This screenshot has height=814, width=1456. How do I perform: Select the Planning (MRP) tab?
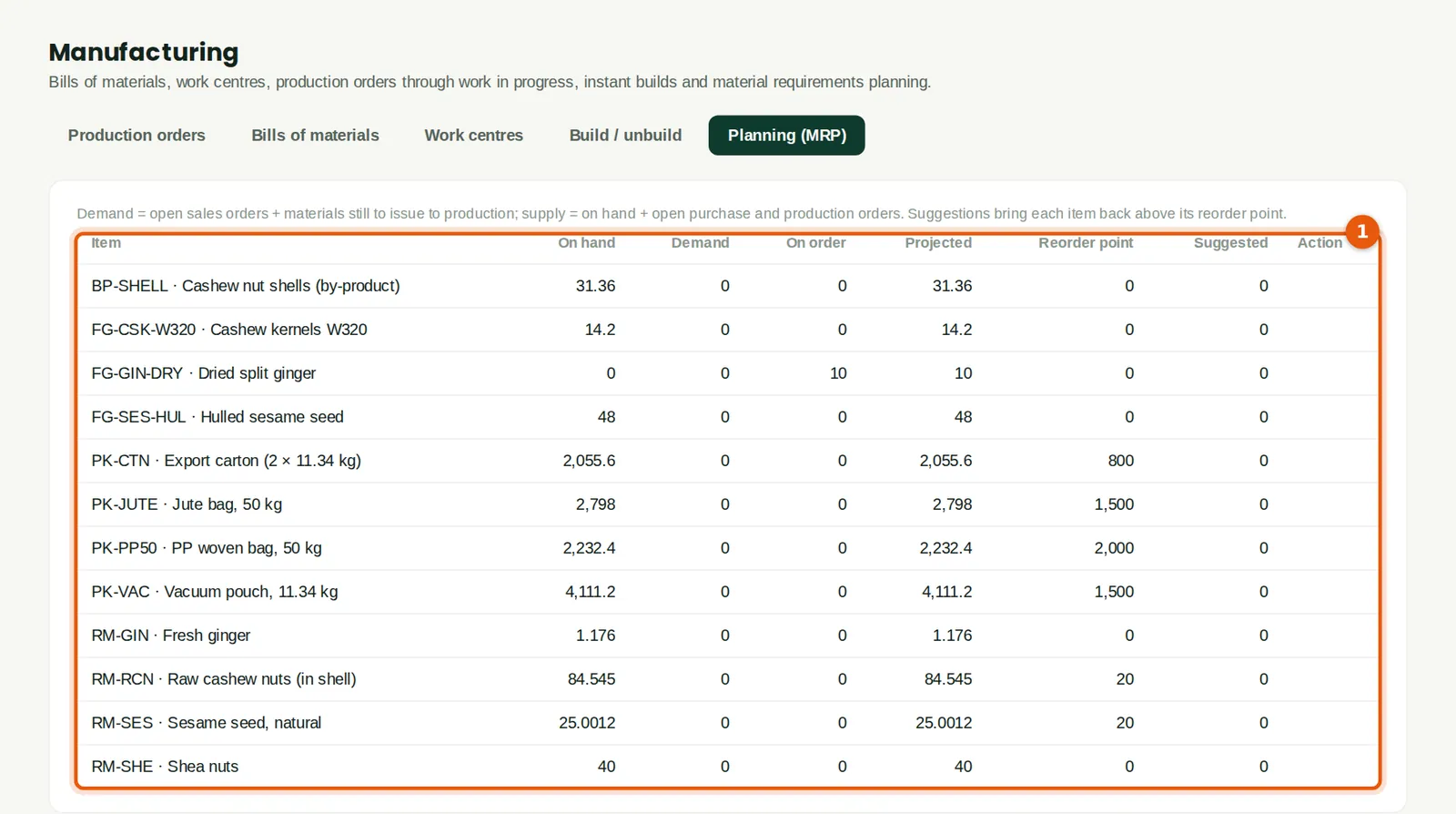tap(787, 136)
